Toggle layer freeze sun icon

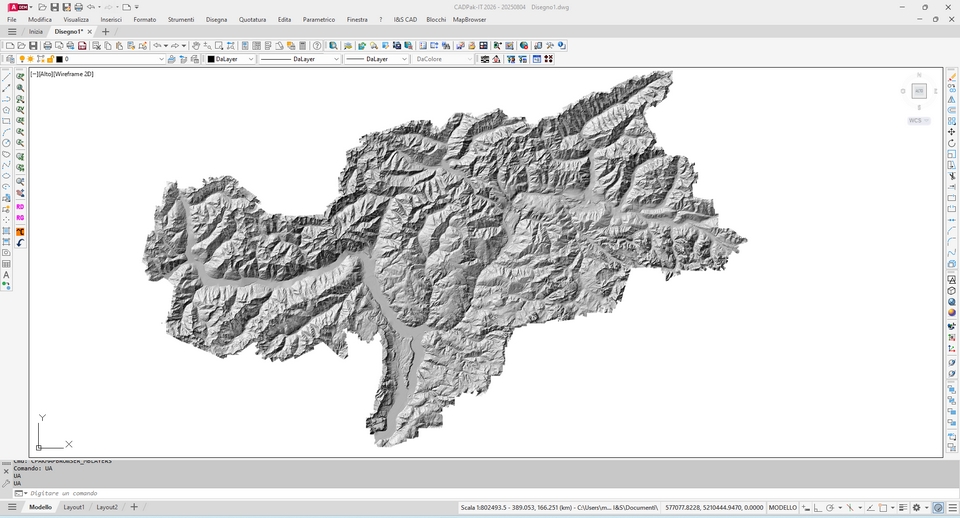(x=30, y=59)
